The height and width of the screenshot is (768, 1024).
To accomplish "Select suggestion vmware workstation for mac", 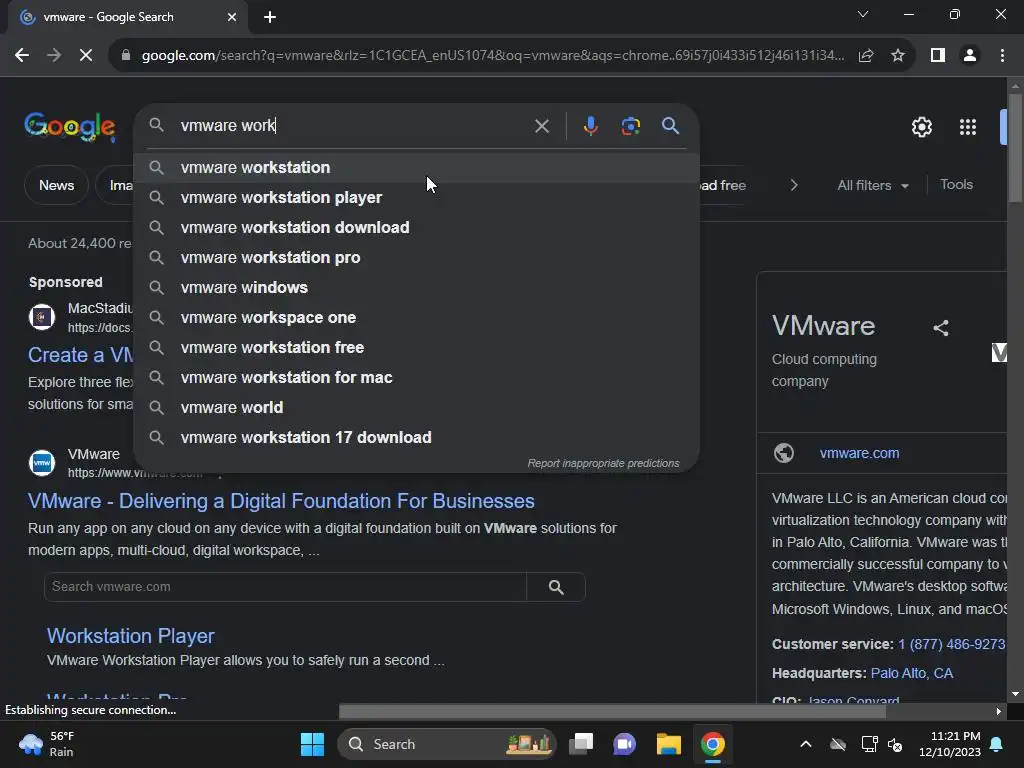I will pyautogui.click(x=416, y=377).
